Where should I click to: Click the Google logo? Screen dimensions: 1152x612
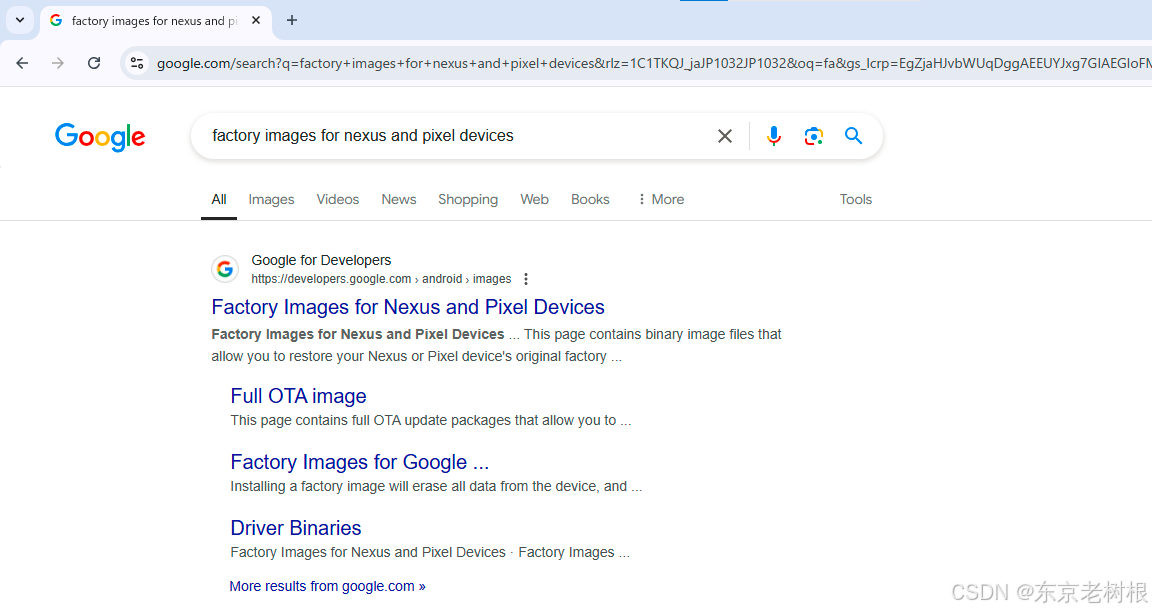point(100,137)
